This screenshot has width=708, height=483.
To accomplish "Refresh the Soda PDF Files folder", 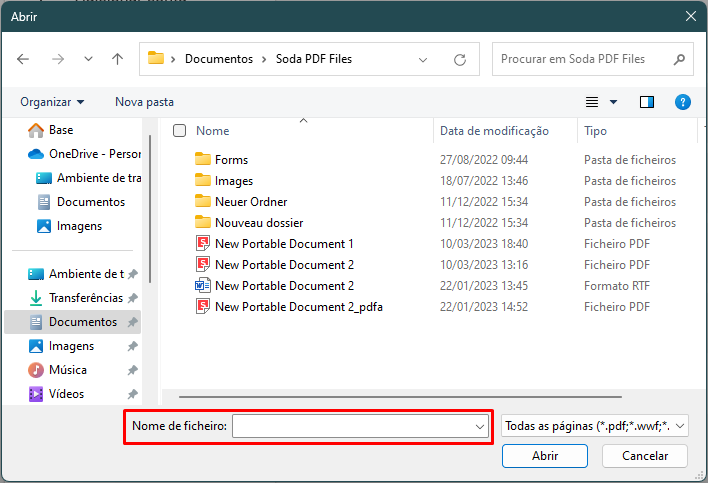I will 460,60.
